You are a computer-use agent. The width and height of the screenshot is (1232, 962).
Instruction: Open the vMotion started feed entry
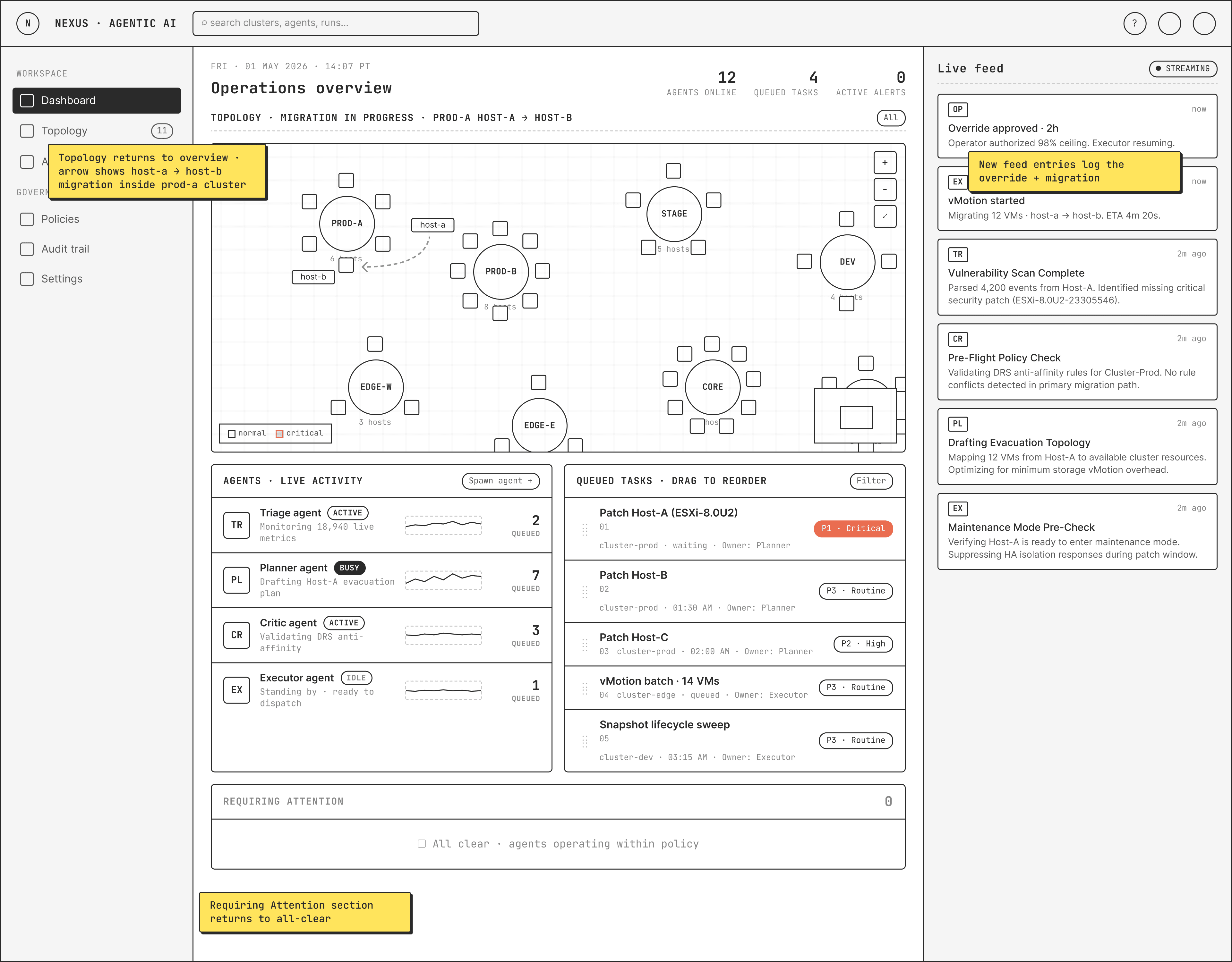pos(1077,198)
